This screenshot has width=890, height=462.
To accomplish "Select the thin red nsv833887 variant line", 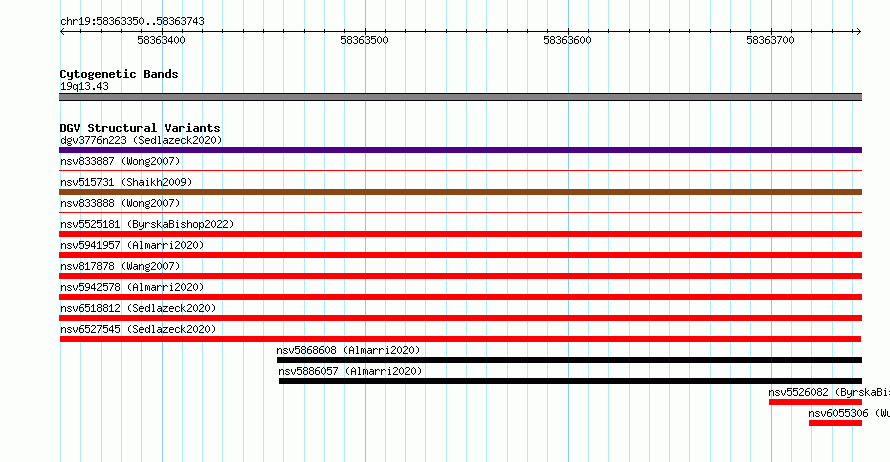I will pos(460,170).
